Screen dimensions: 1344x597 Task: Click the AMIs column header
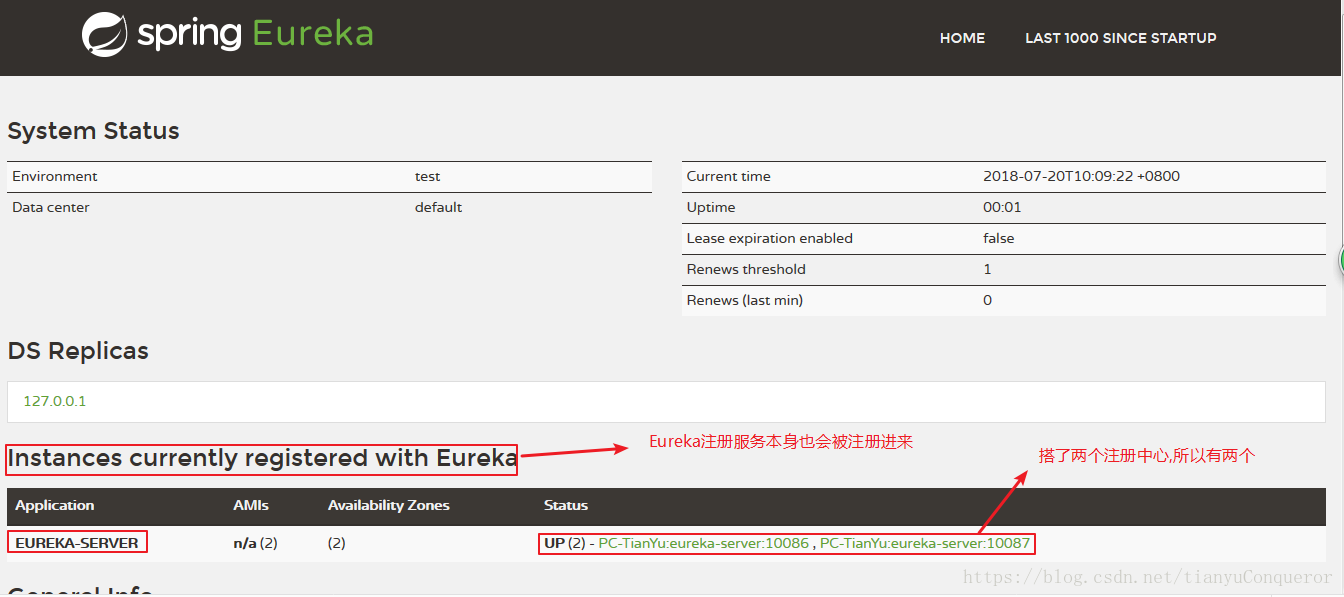point(251,506)
